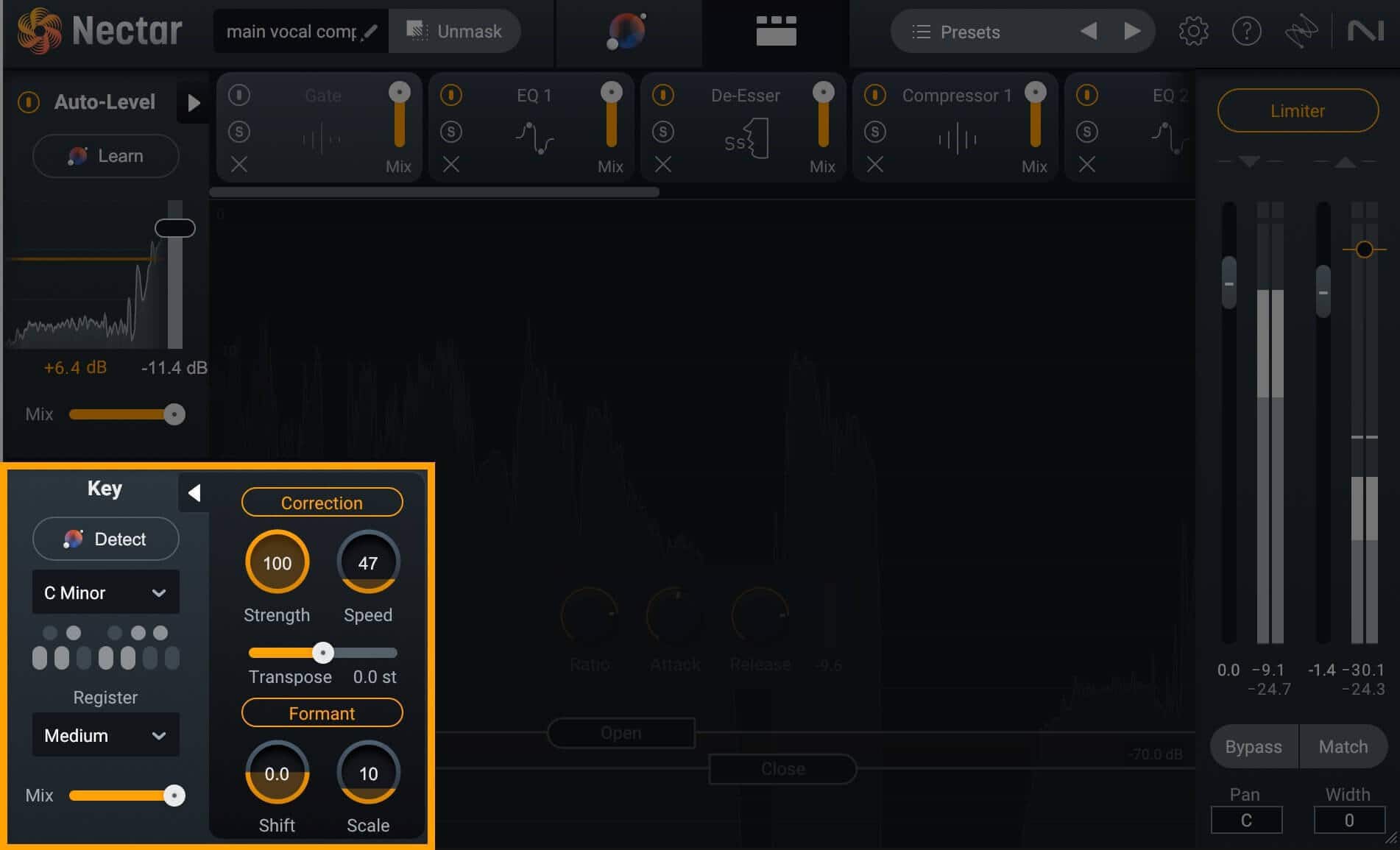Click the Bypass button
1400x850 pixels.
pyautogui.click(x=1254, y=746)
